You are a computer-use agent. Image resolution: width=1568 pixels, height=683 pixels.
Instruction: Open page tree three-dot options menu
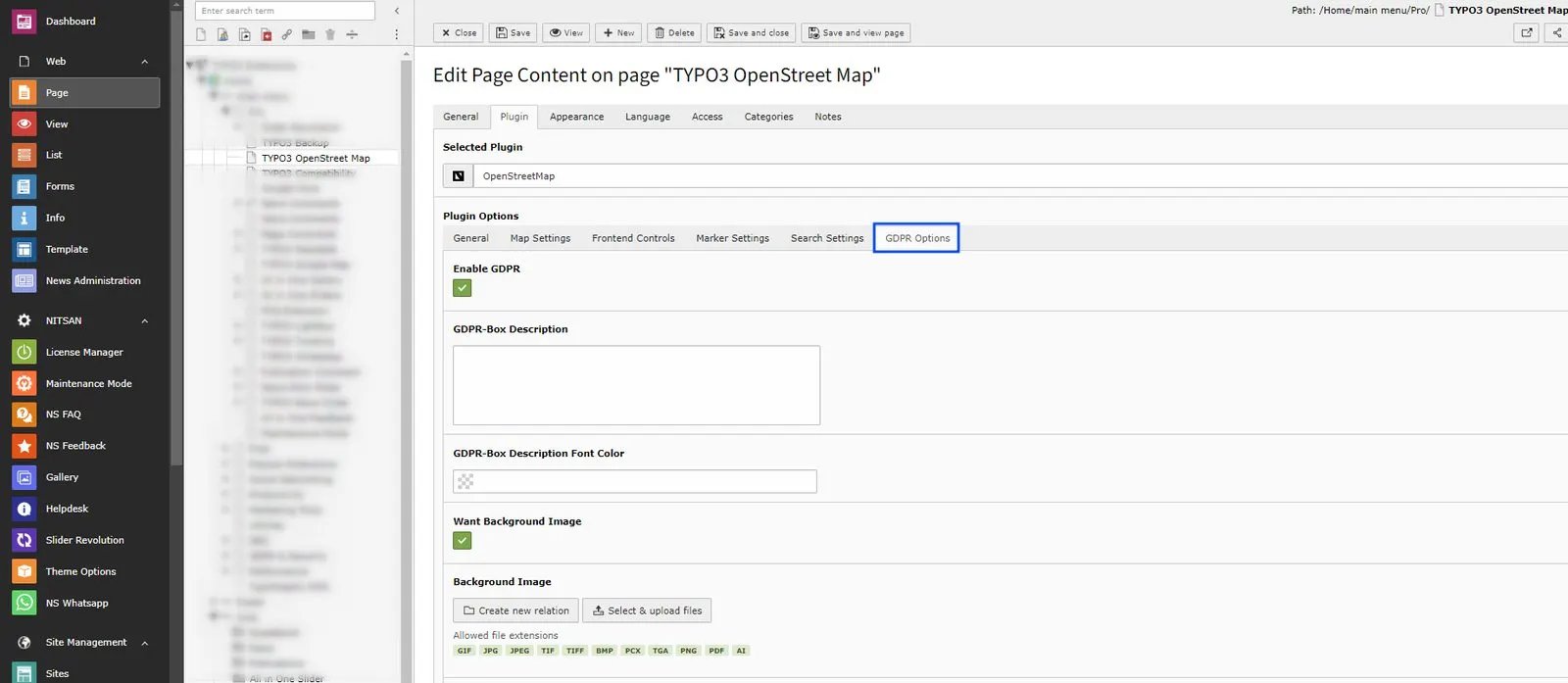396,34
